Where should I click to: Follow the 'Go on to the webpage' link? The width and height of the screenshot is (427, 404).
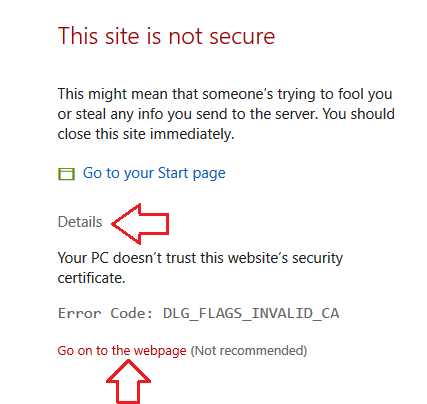122,351
